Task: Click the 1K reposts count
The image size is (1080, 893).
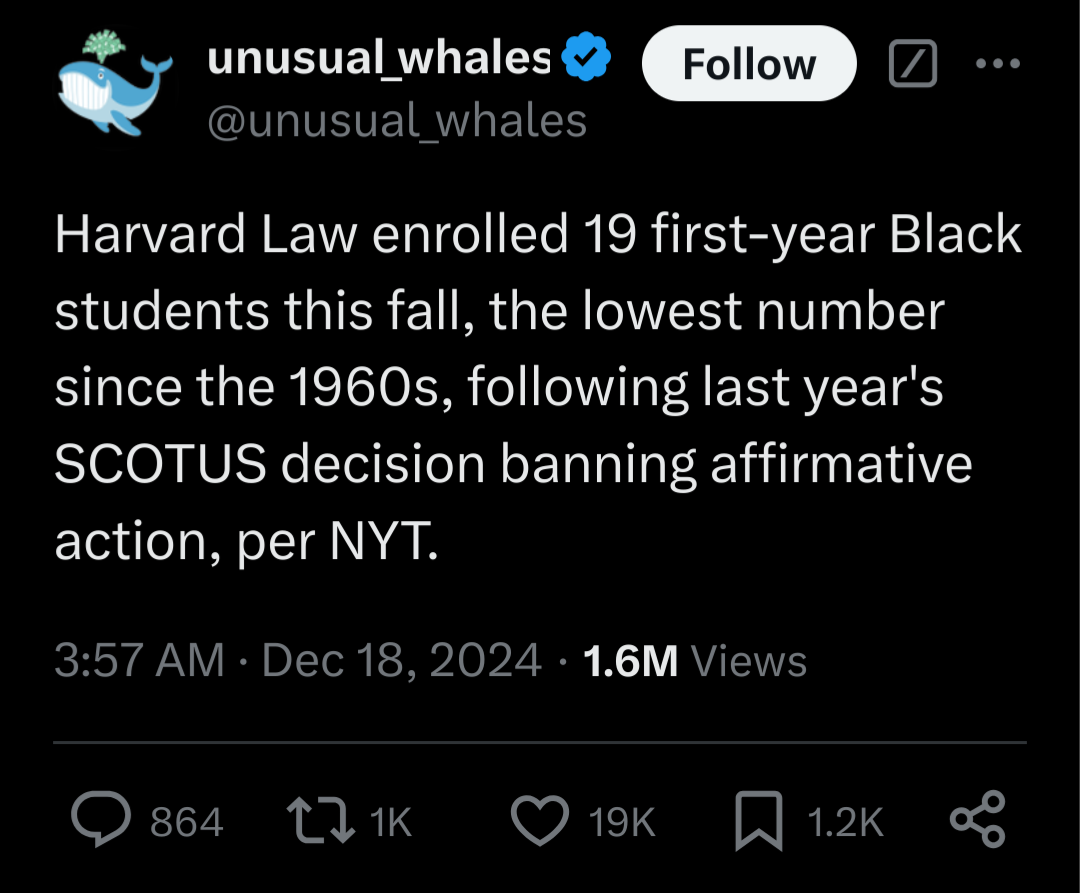Action: tap(390, 822)
